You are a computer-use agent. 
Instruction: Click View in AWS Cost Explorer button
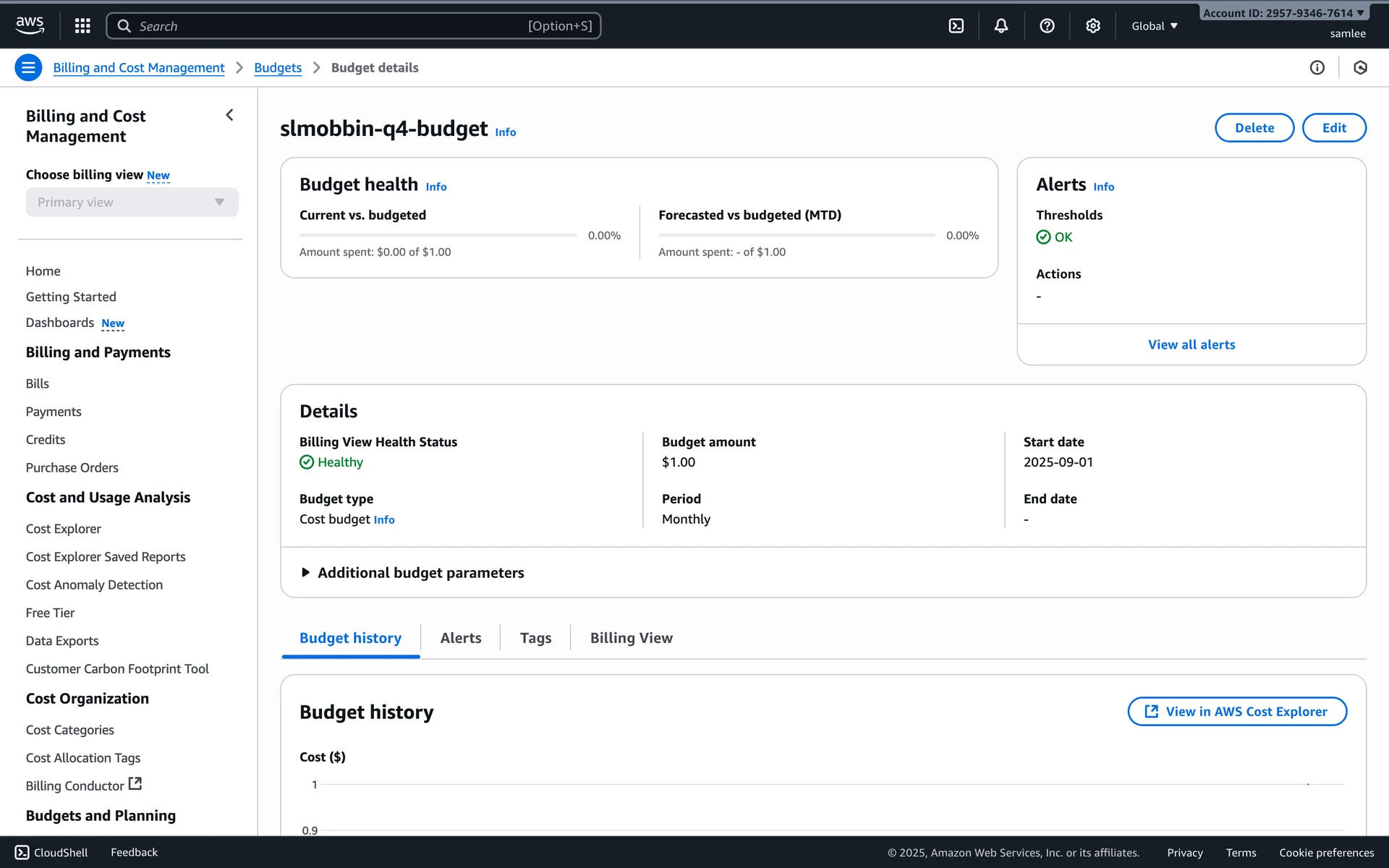(1236, 712)
